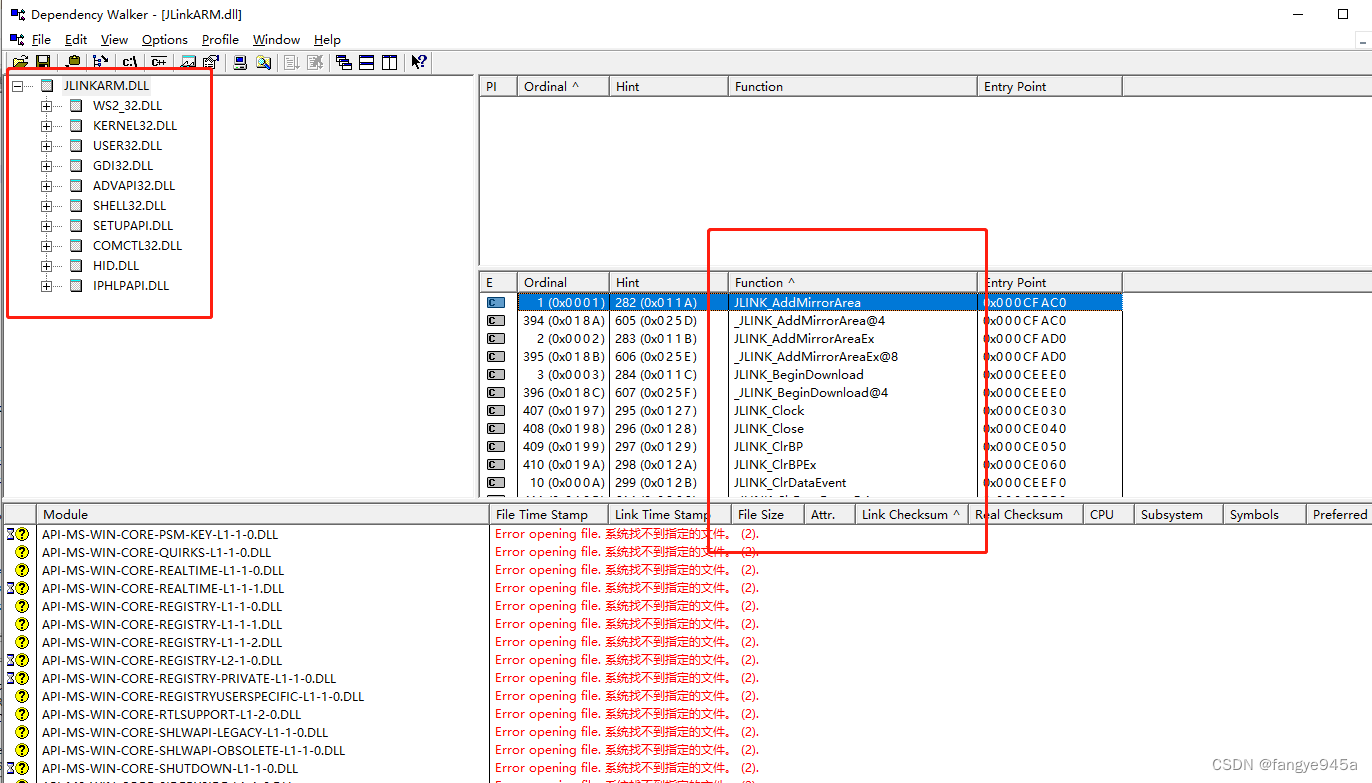Select the API-MS-WIN-CORE-REGISTRYUSERSPECIFIC-L1-1-0.DLL module row
1372x783 pixels.
(686, 696)
